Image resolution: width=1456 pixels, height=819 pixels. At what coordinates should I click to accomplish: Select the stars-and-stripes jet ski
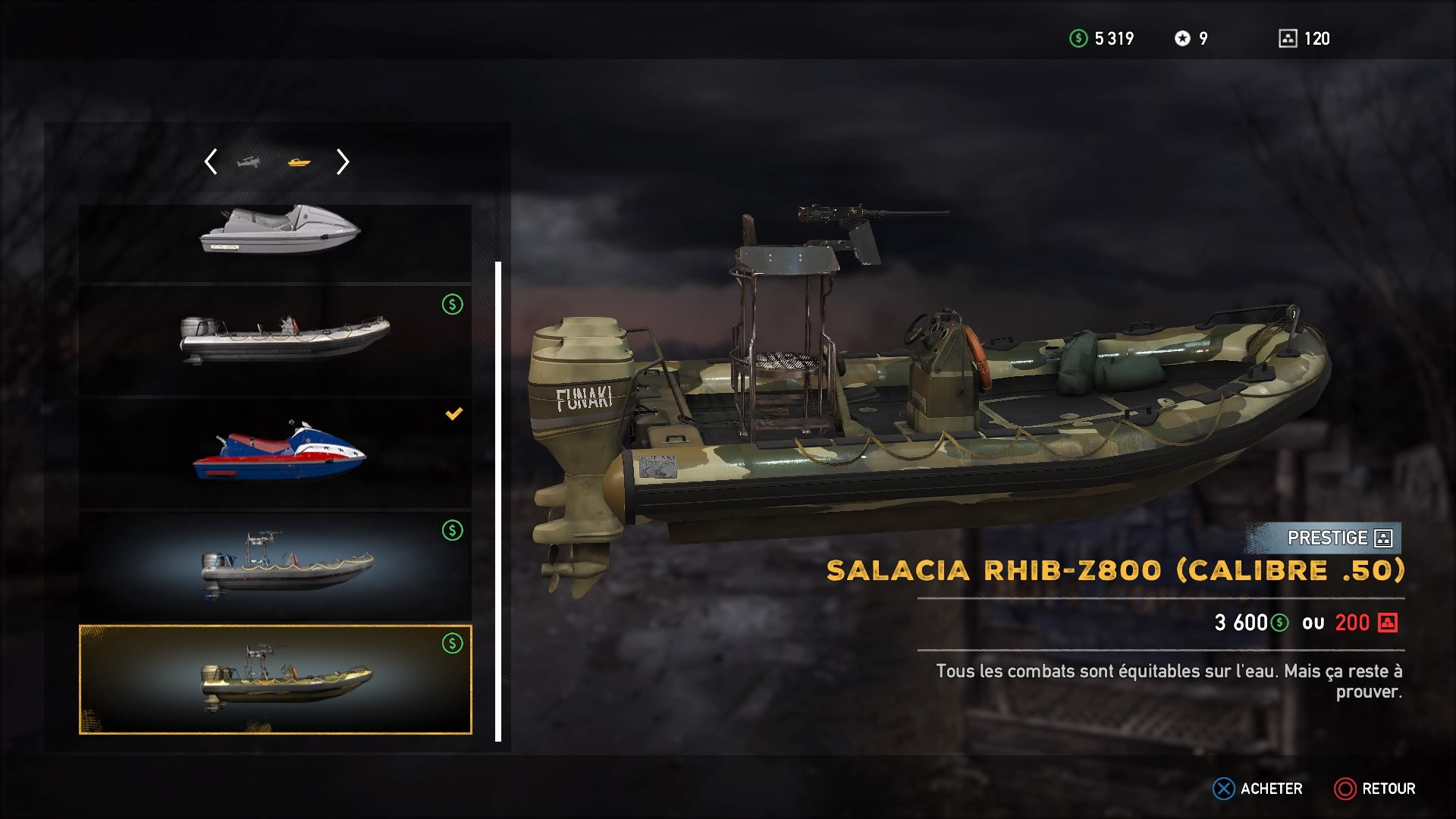(x=275, y=453)
